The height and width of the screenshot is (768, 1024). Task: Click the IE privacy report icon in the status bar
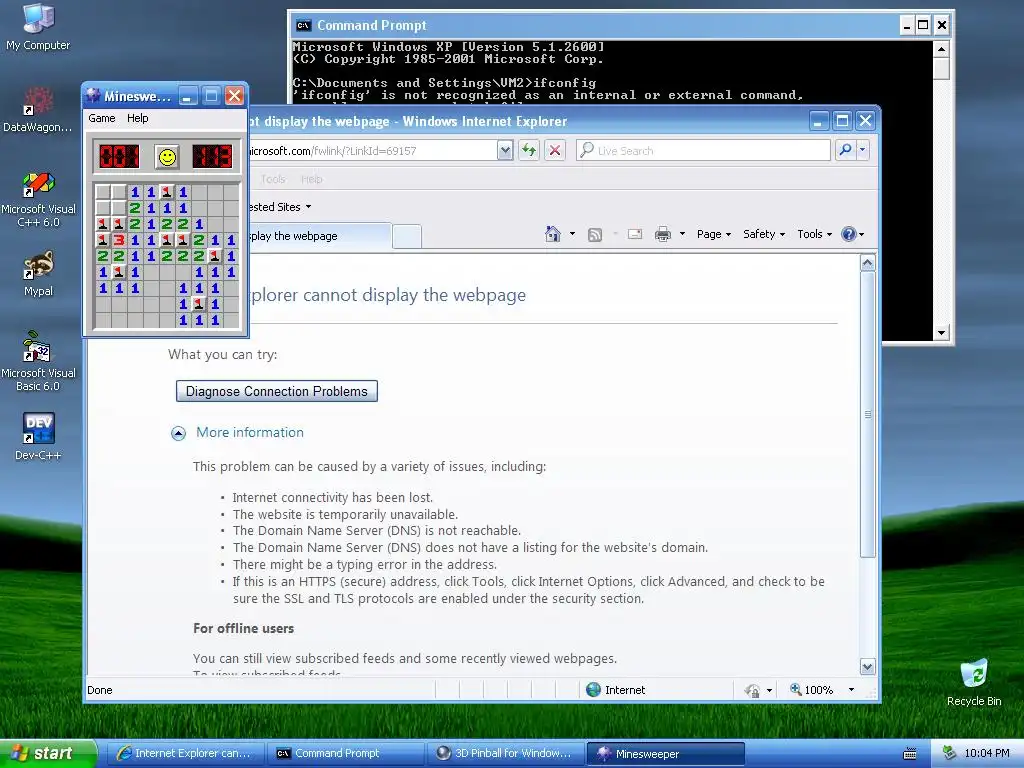tap(752, 690)
